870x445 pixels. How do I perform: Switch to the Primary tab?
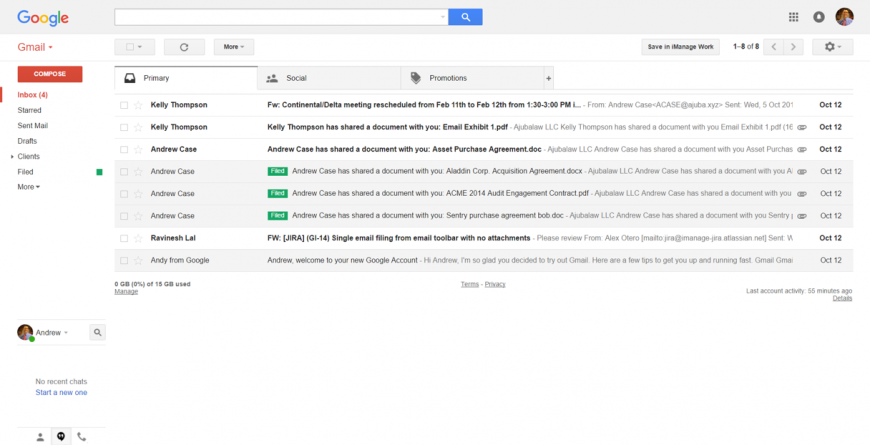tap(186, 78)
